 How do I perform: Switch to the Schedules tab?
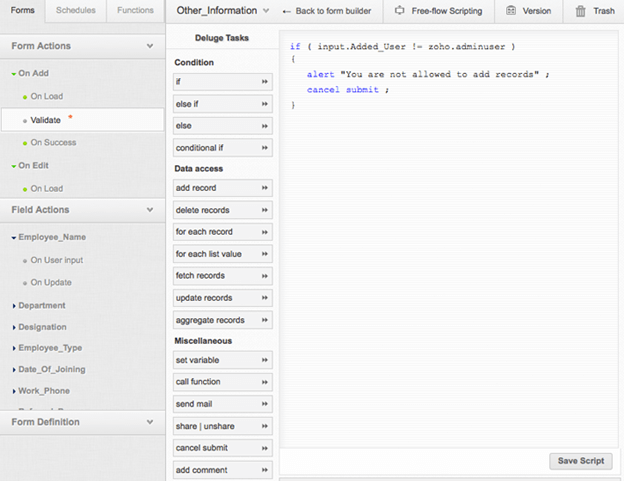tap(76, 10)
